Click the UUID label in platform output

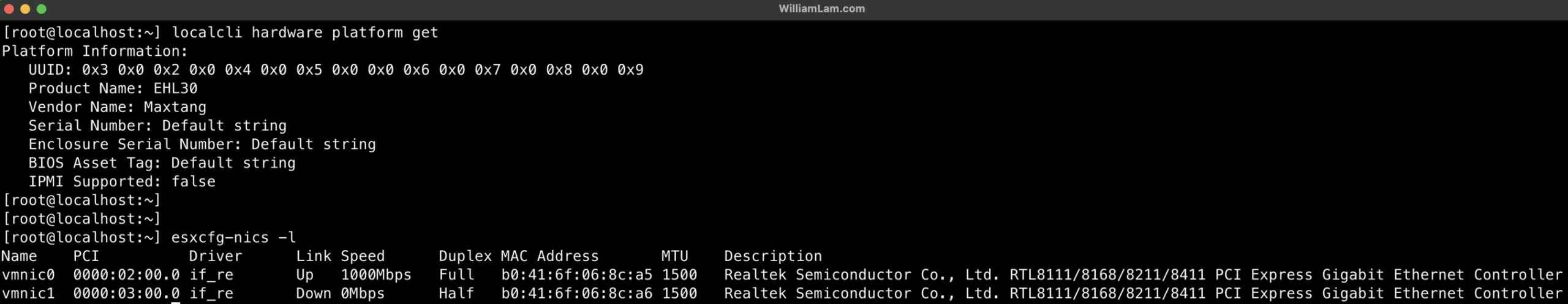pyautogui.click(x=50, y=70)
